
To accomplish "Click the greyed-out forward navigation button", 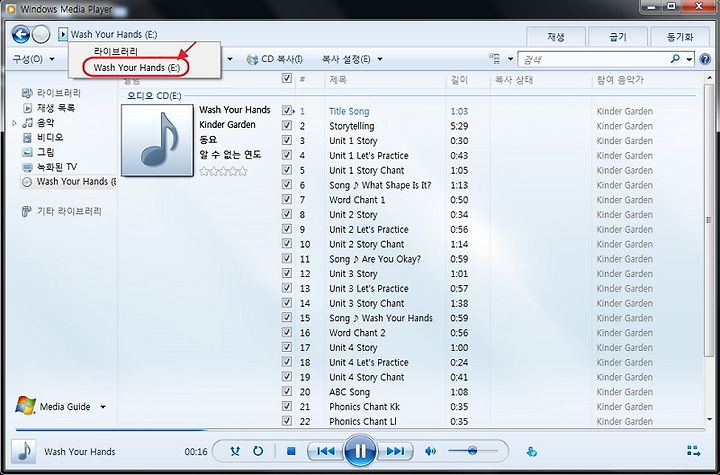I will (x=41, y=34).
